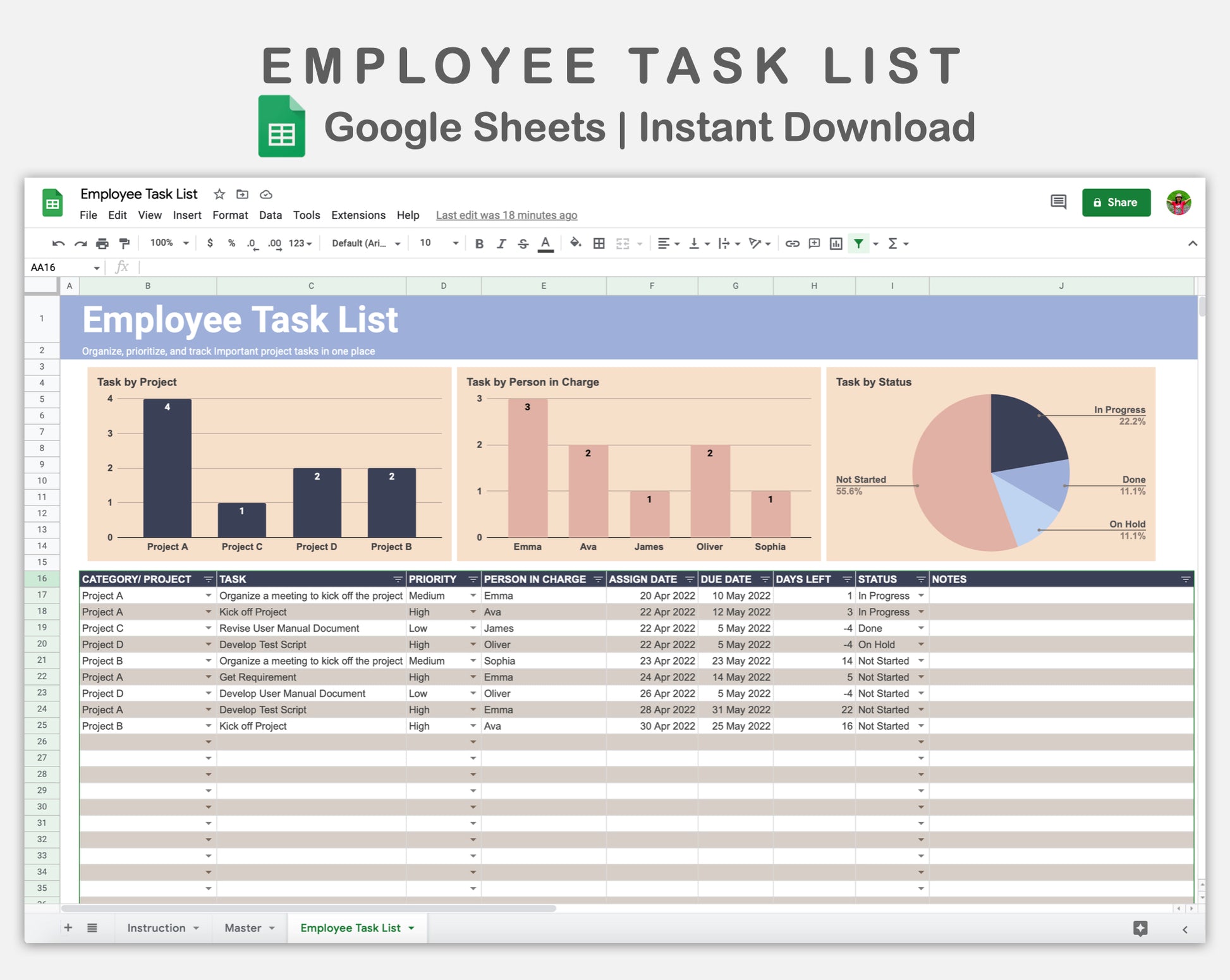The width and height of the screenshot is (1230, 980).
Task: Toggle bold formatting
Action: (x=479, y=244)
